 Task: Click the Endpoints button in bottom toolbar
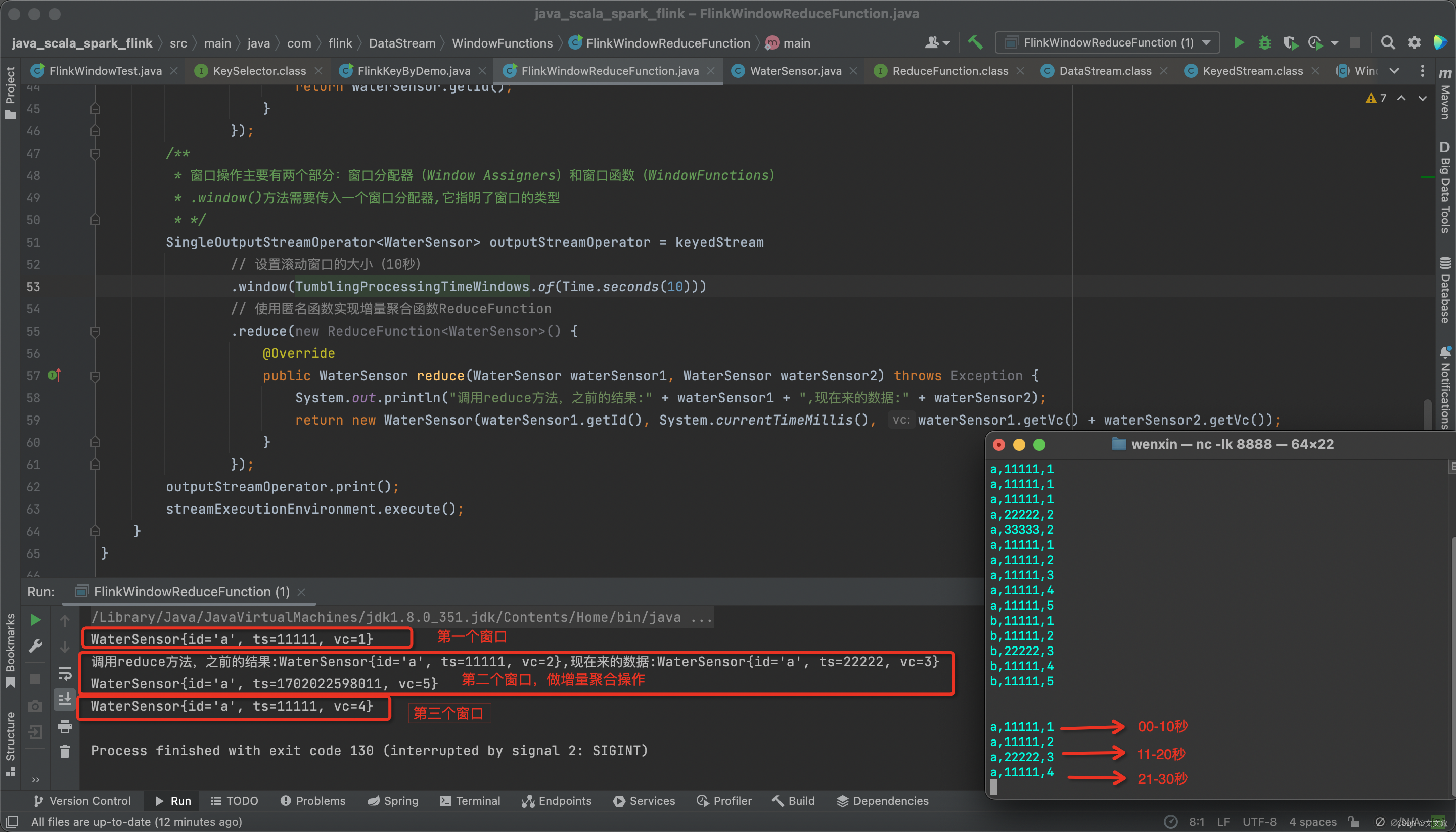556,799
